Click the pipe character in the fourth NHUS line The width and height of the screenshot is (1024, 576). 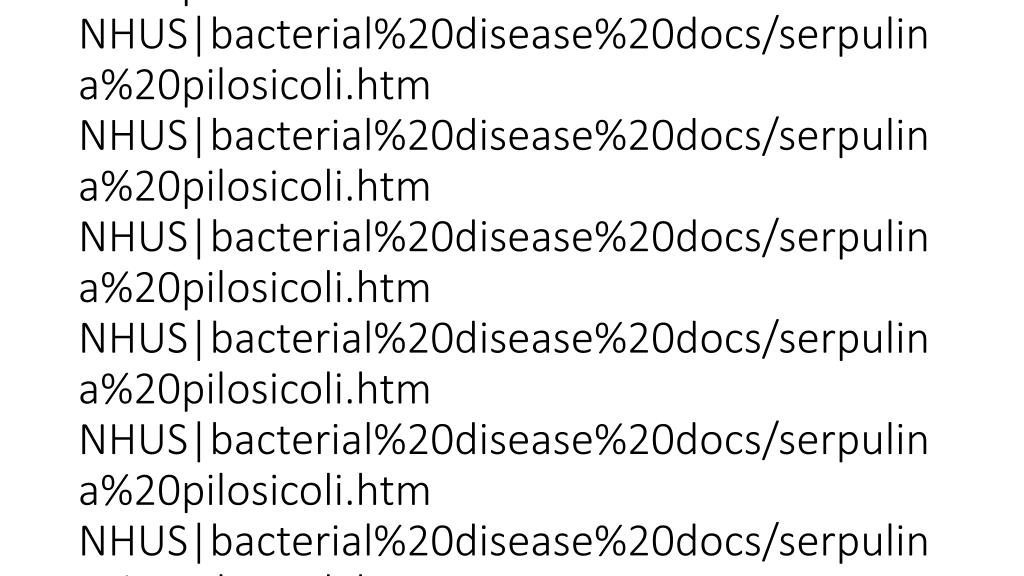pyautogui.click(x=199, y=340)
